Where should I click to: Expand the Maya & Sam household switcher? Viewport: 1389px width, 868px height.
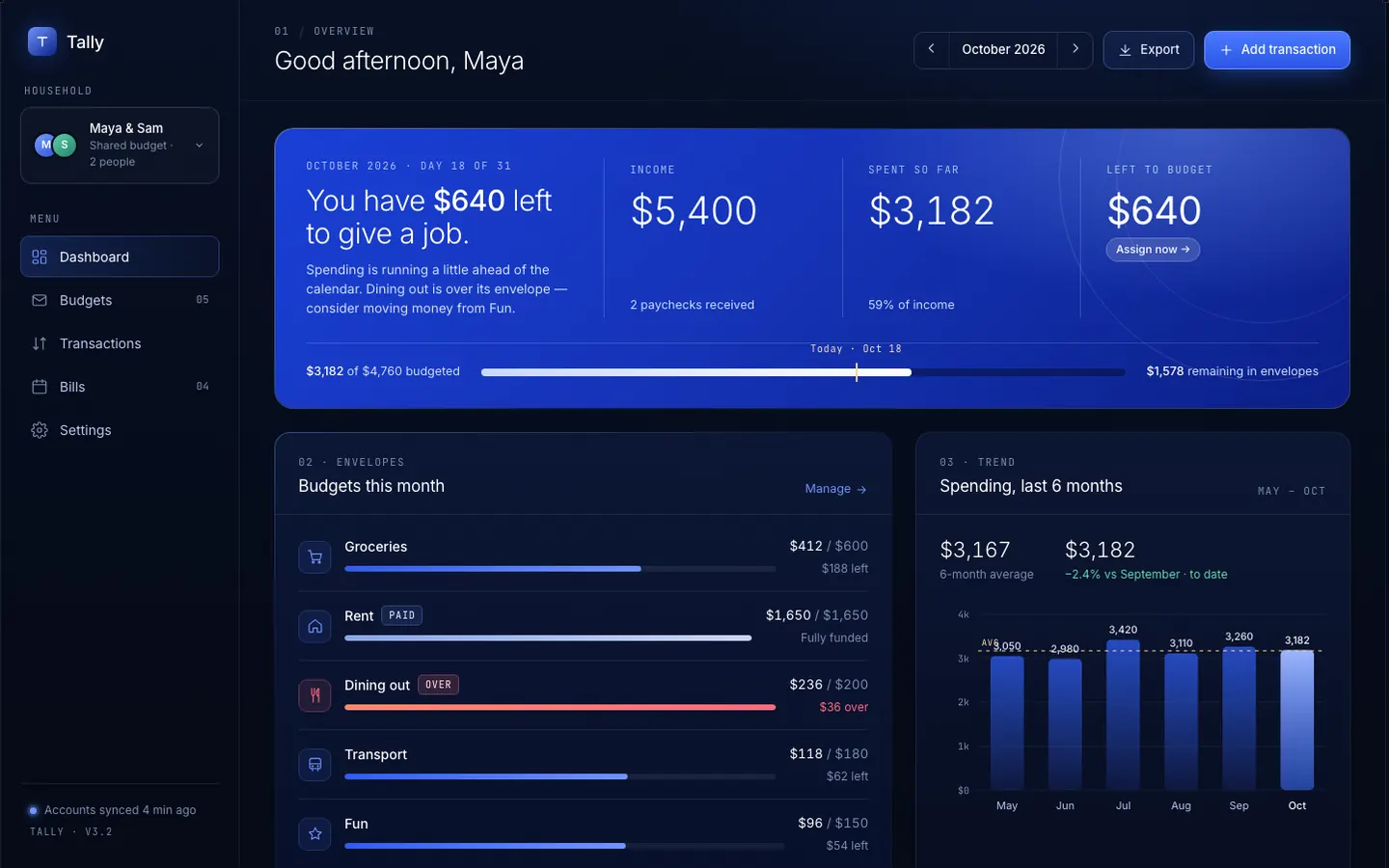click(120, 146)
